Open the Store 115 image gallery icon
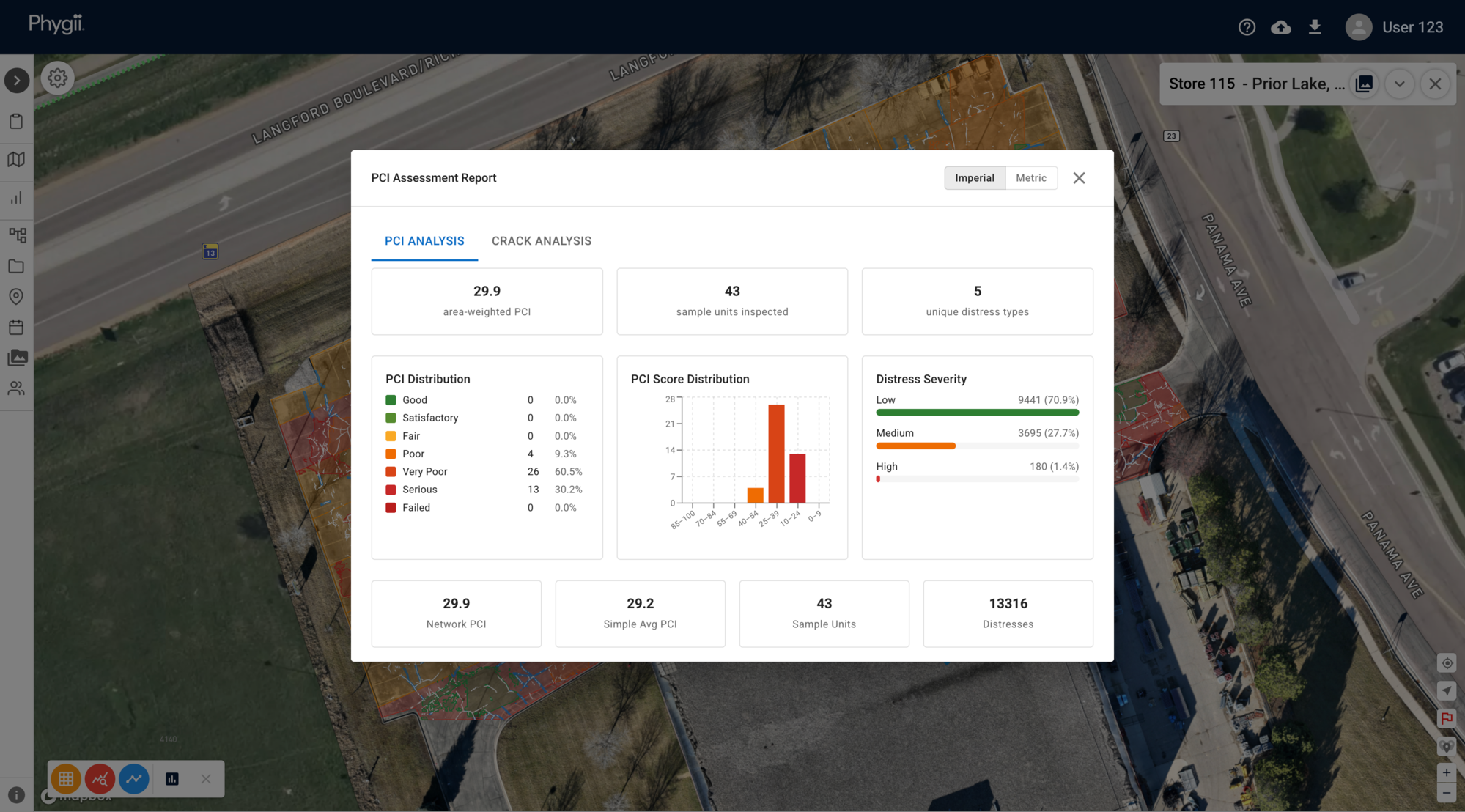The image size is (1465, 812). pos(1365,84)
